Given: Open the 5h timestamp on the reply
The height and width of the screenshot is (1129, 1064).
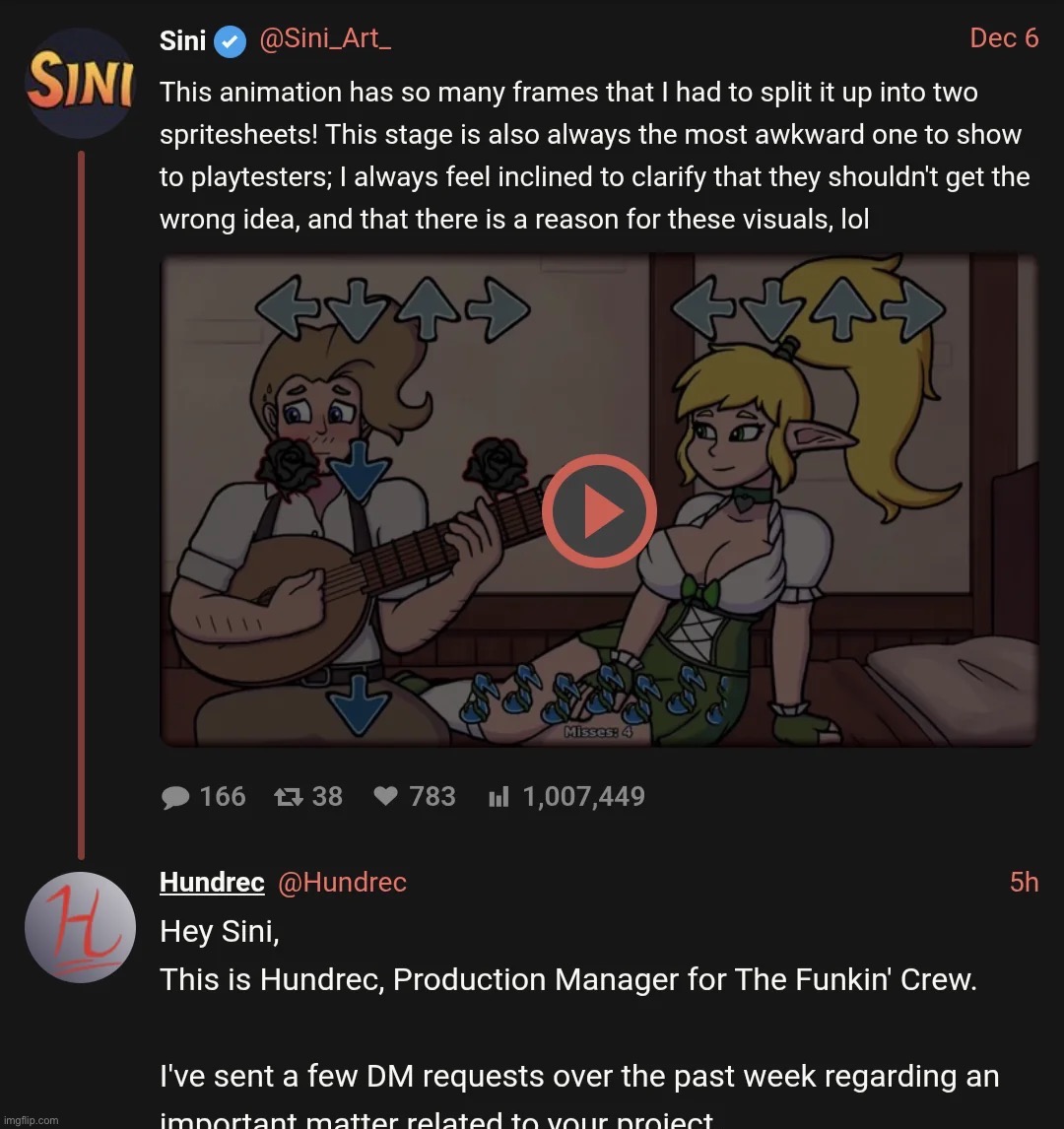Looking at the screenshot, I should tap(1024, 882).
